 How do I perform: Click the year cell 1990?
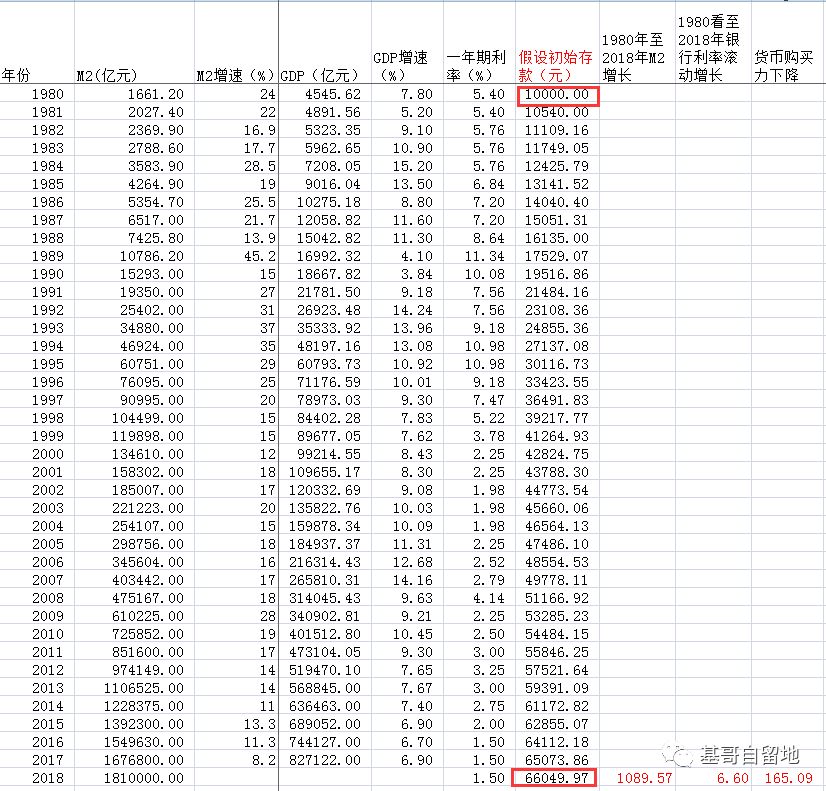(47, 274)
